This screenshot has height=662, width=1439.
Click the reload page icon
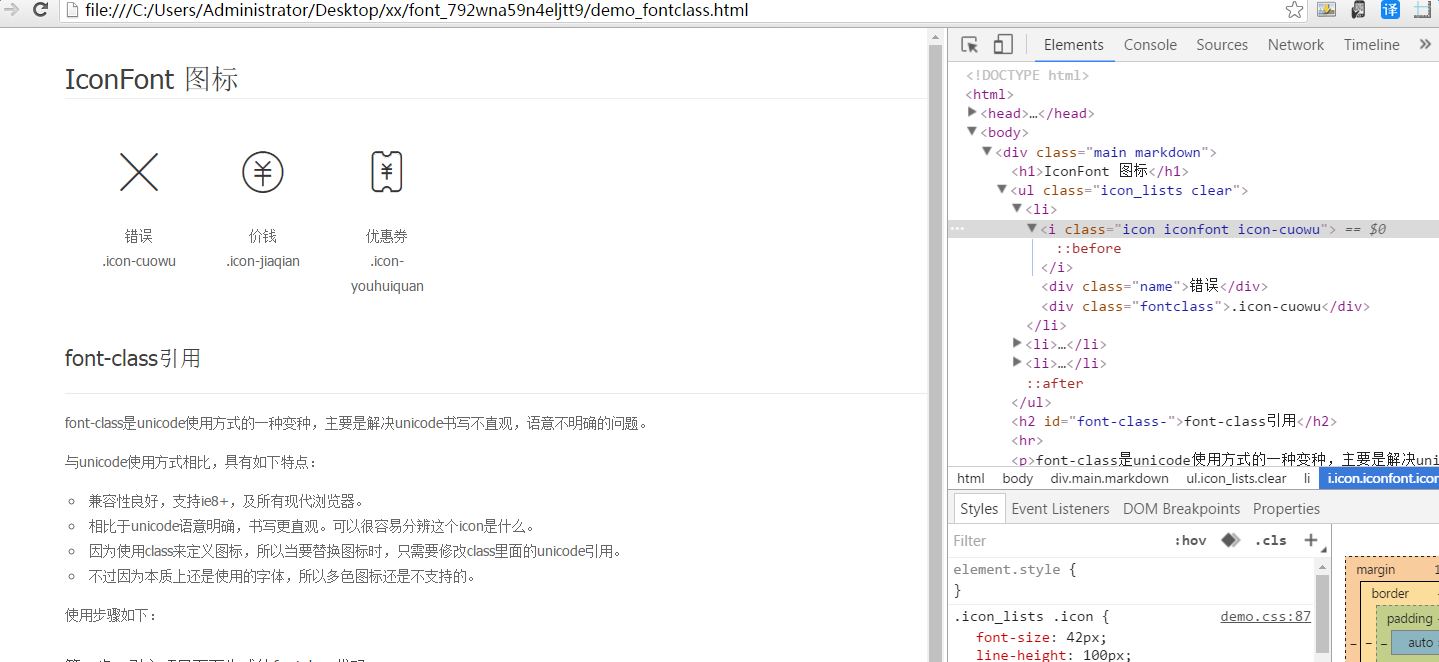41,11
